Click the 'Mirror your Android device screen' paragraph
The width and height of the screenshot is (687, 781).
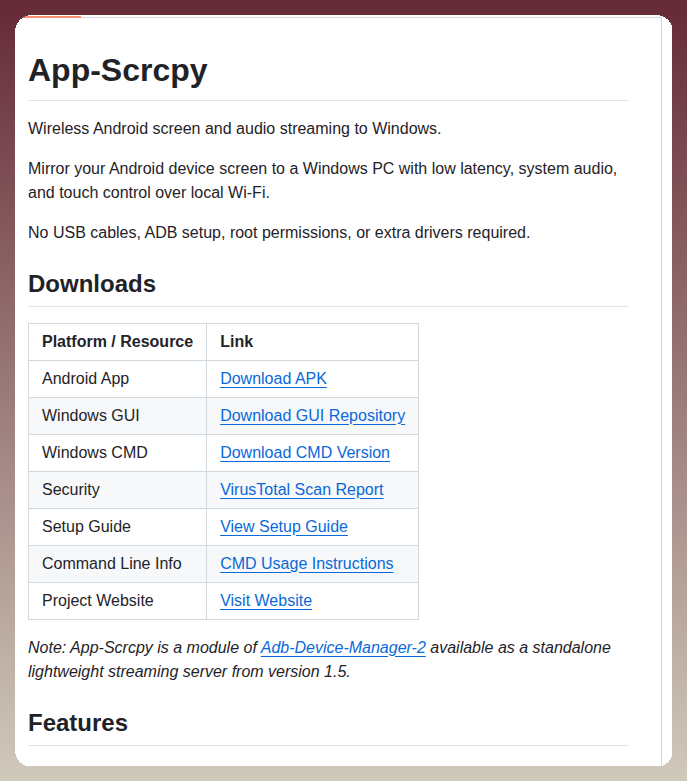pos(323,180)
